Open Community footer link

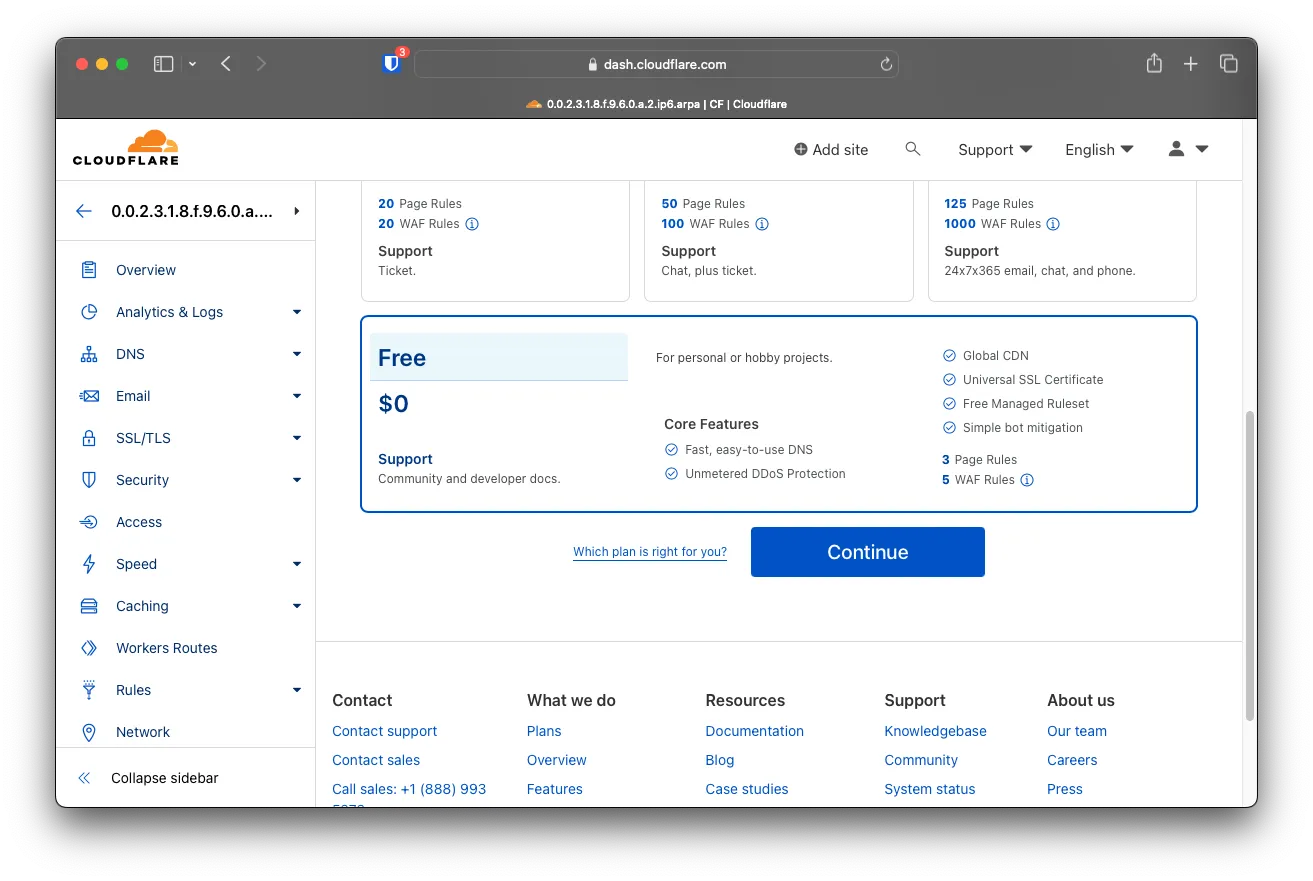click(x=921, y=760)
